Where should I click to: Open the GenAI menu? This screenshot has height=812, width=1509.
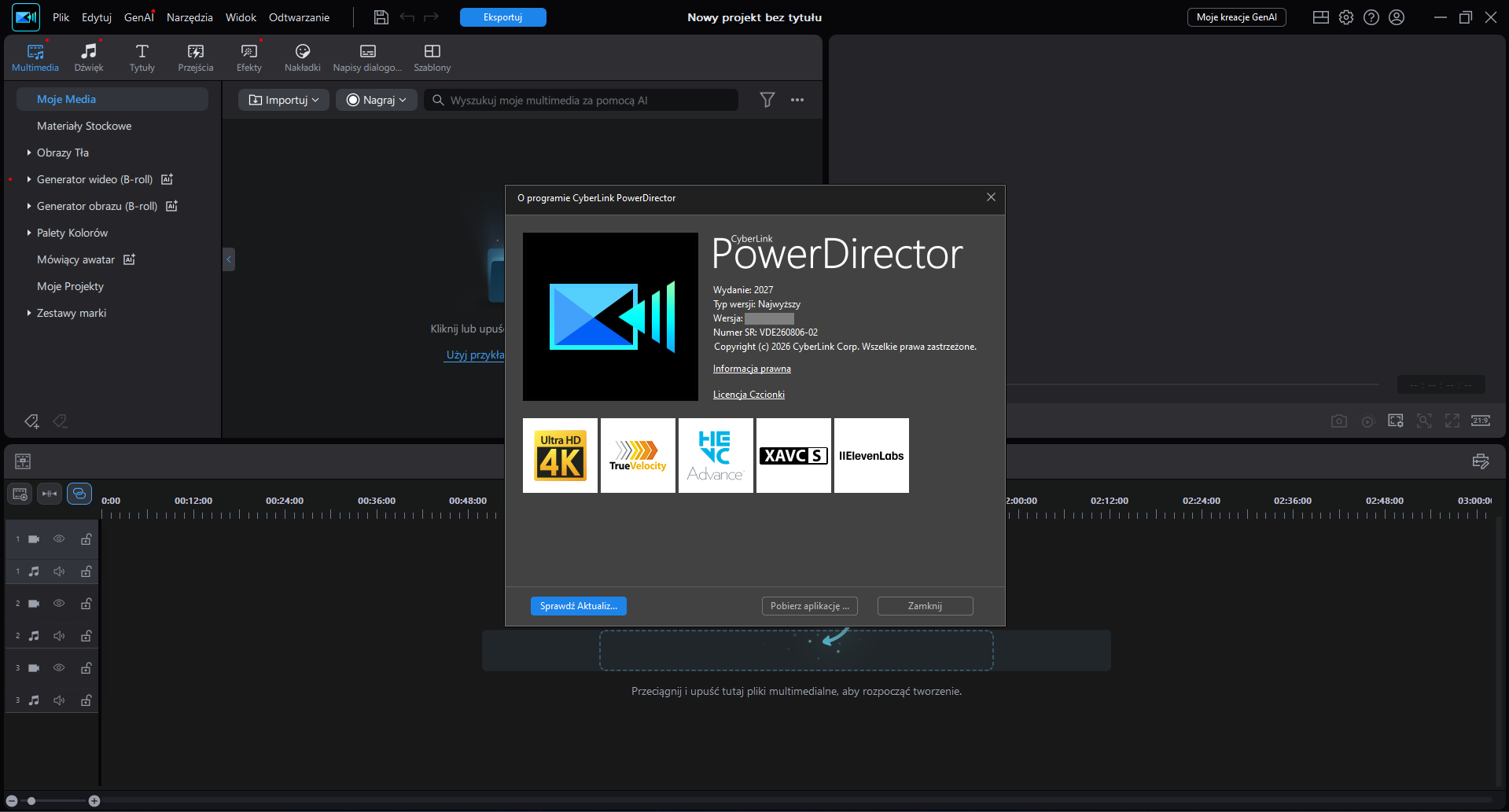pos(139,17)
